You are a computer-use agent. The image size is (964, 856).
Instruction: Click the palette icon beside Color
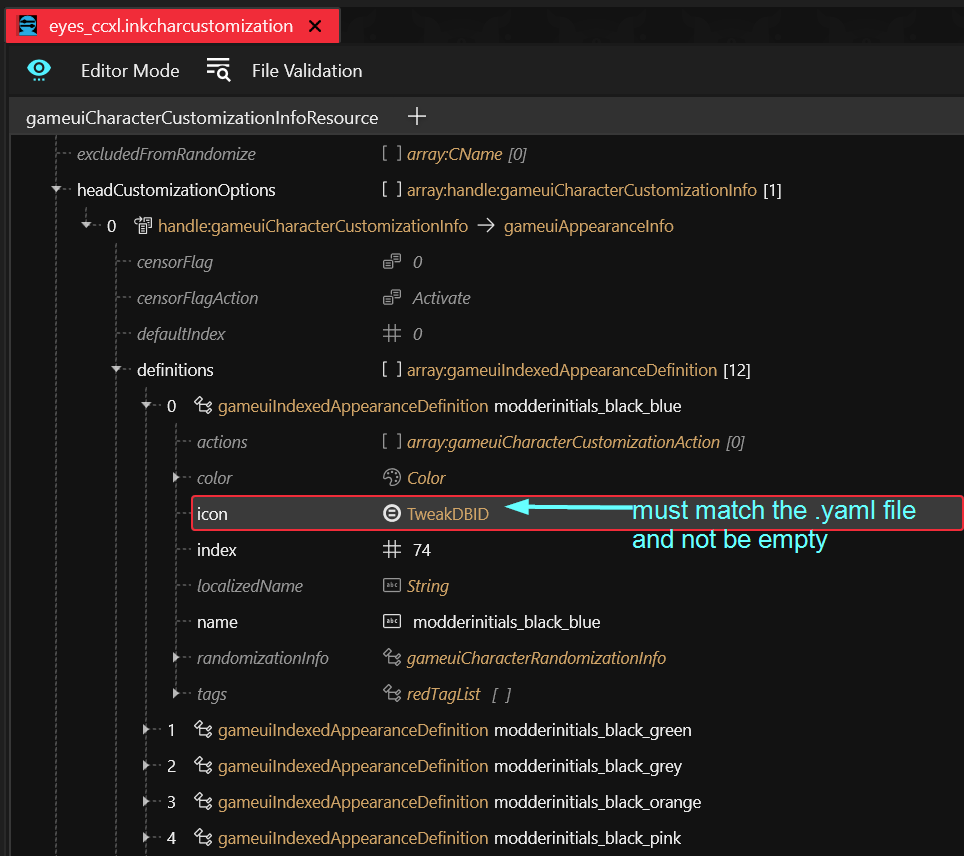click(x=392, y=478)
